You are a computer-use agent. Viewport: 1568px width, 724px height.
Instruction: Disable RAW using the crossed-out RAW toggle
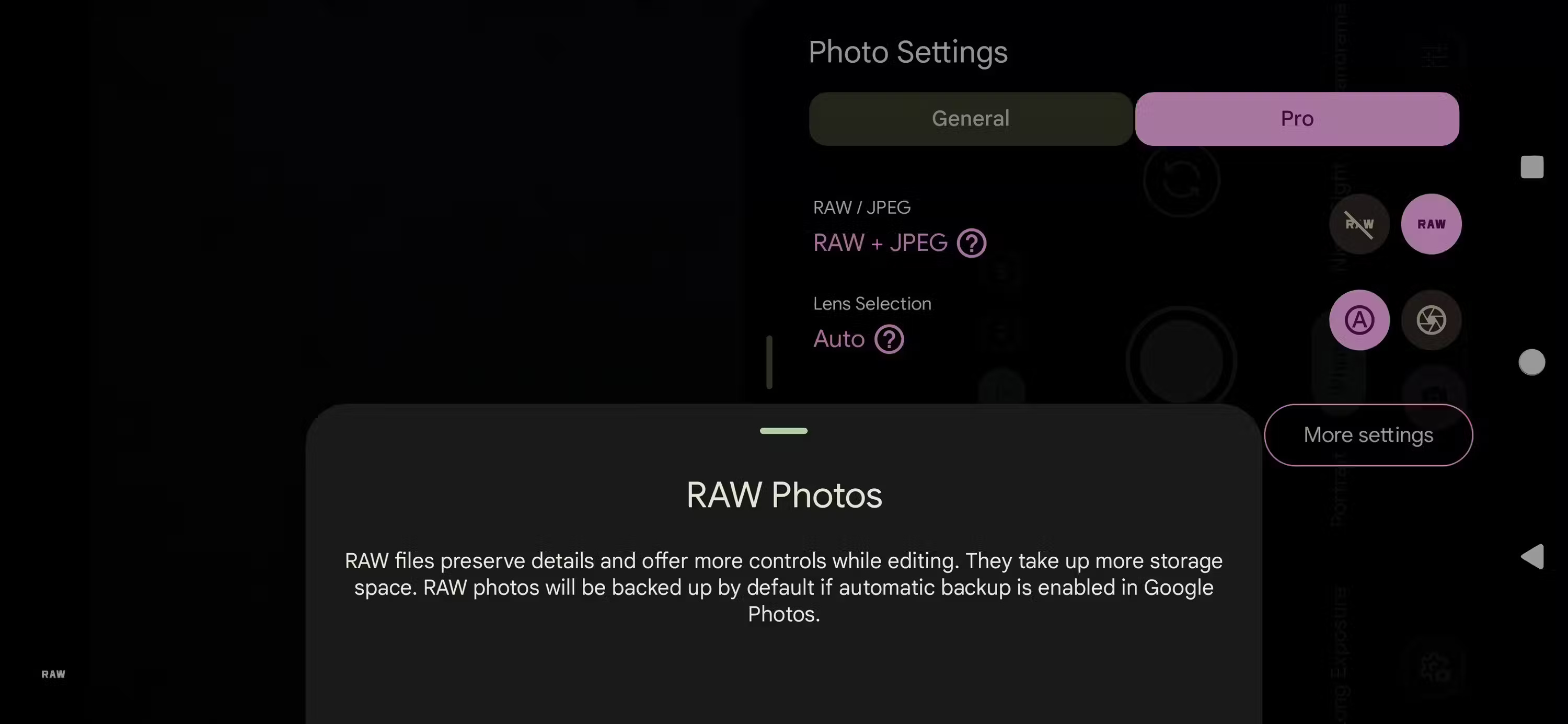pos(1359,224)
